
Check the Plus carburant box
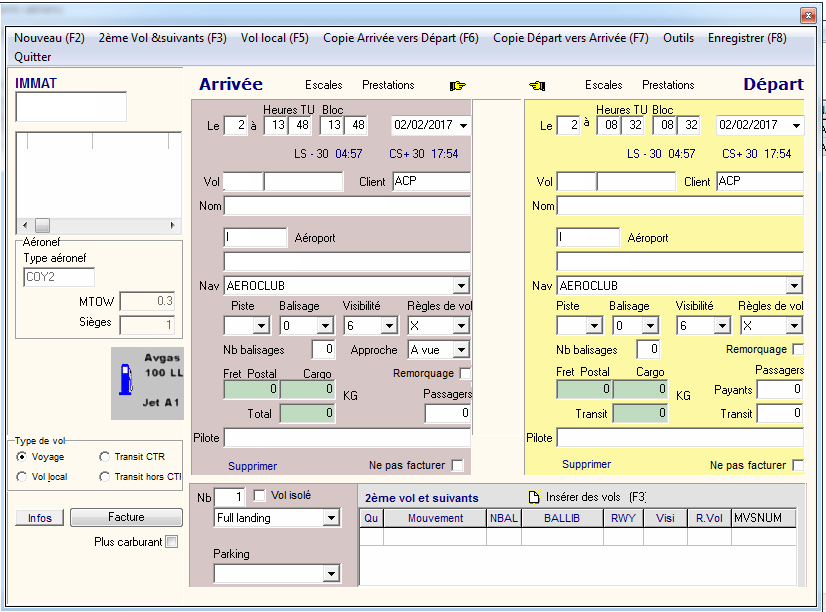pos(171,542)
